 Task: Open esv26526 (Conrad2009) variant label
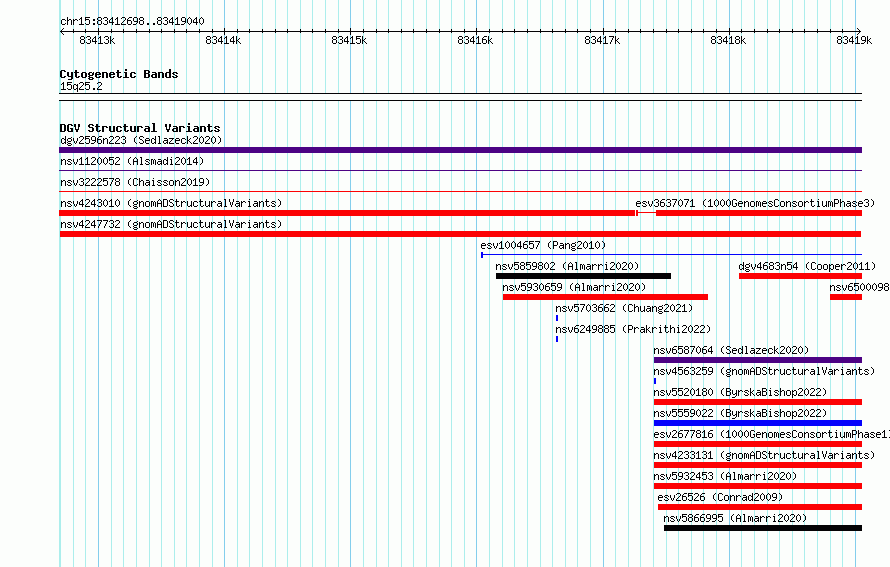coord(720,497)
